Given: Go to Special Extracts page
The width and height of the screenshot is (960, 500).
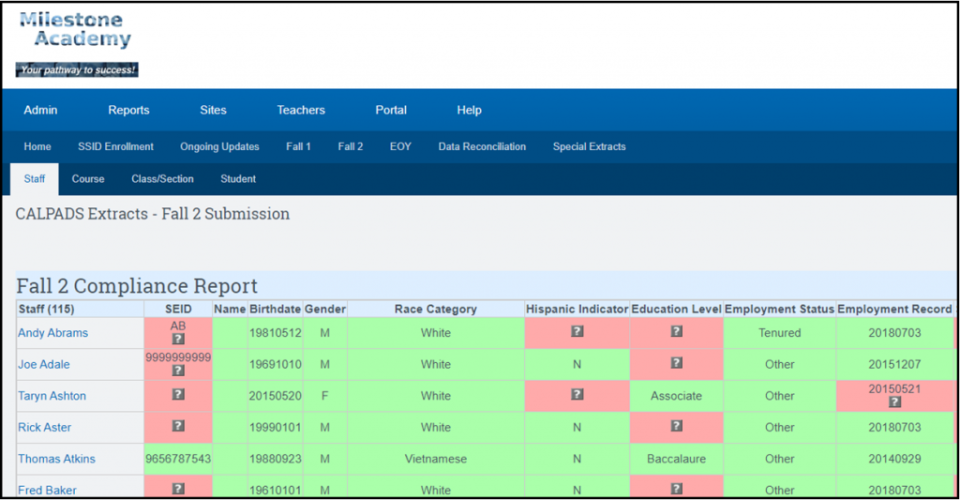Looking at the screenshot, I should [x=589, y=146].
